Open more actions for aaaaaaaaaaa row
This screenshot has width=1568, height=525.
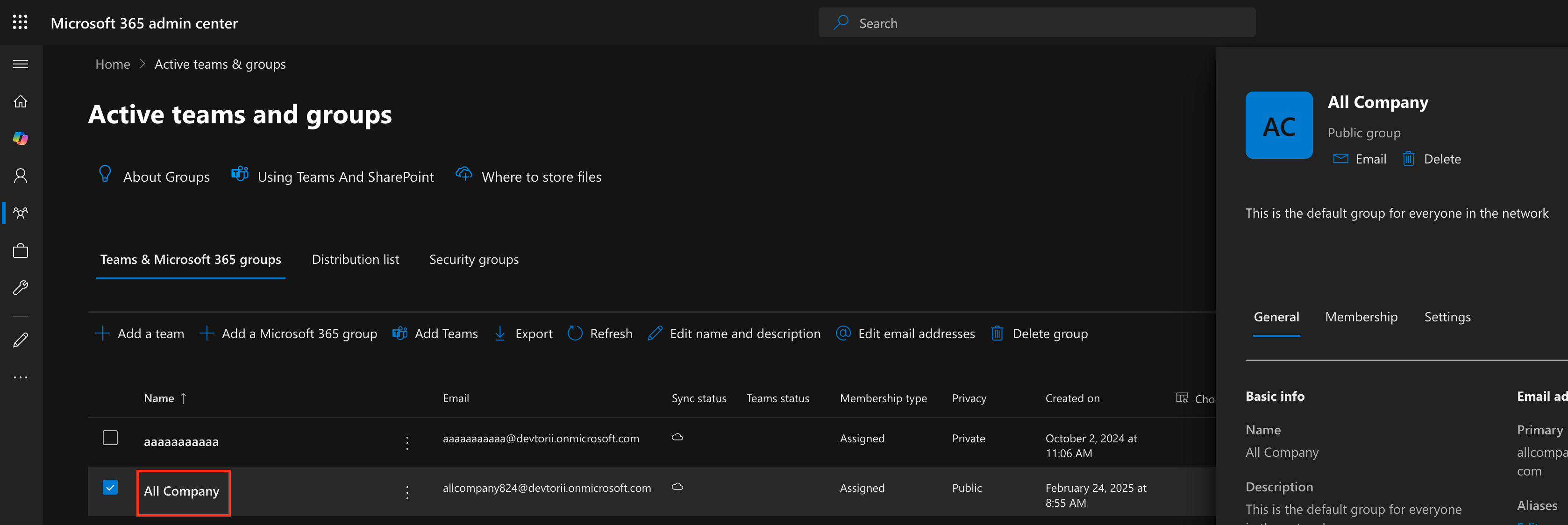click(407, 442)
